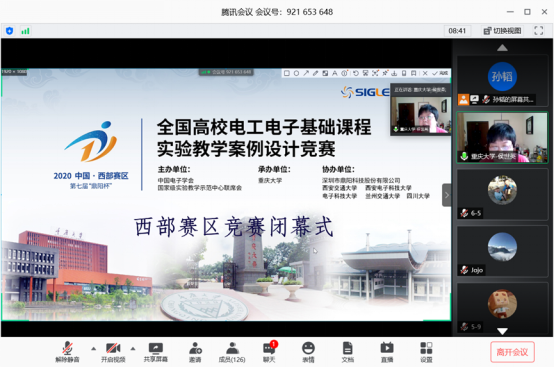Open the 表情 emoji reactions icon
Viewport: 554px width, 367px height.
tap(308, 348)
